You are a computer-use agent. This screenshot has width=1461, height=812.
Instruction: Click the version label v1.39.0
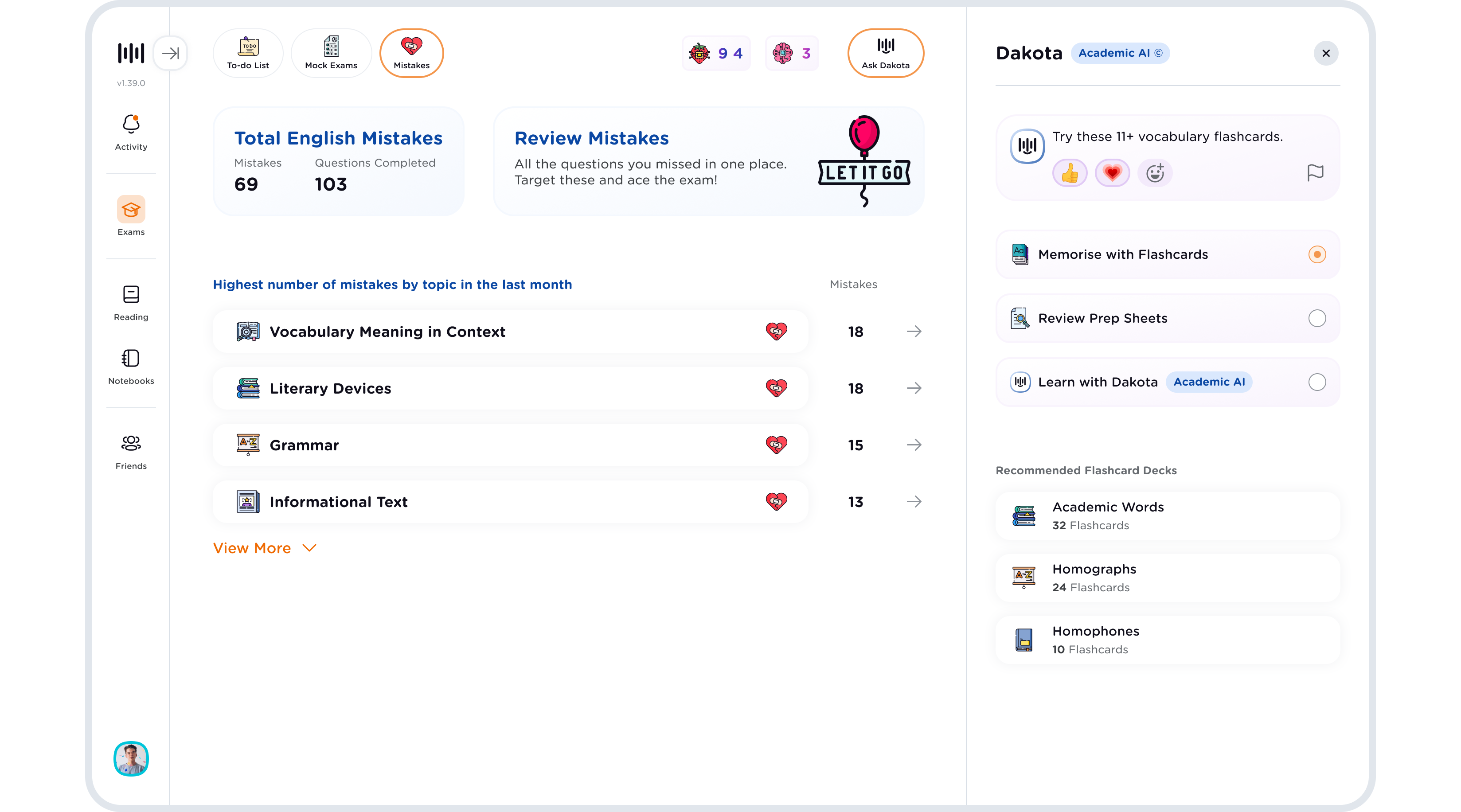pyautogui.click(x=131, y=83)
